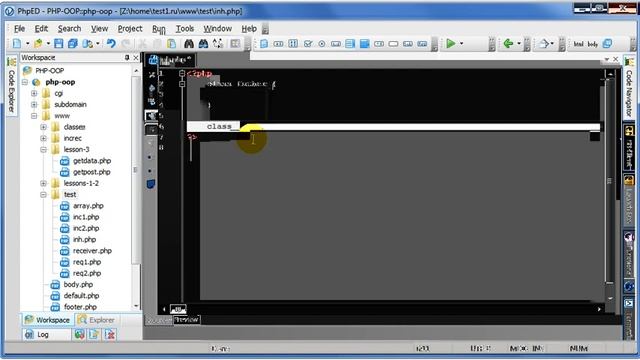640x360 pixels.
Task: Open the Project menu
Action: point(130,29)
